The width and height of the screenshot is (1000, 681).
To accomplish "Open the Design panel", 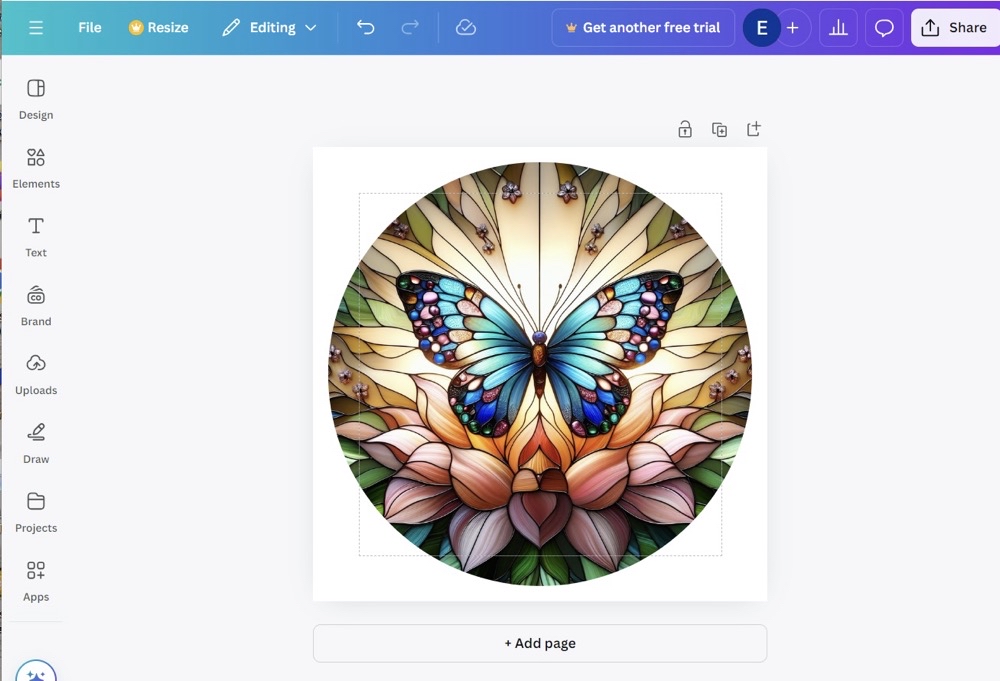I will (x=36, y=99).
